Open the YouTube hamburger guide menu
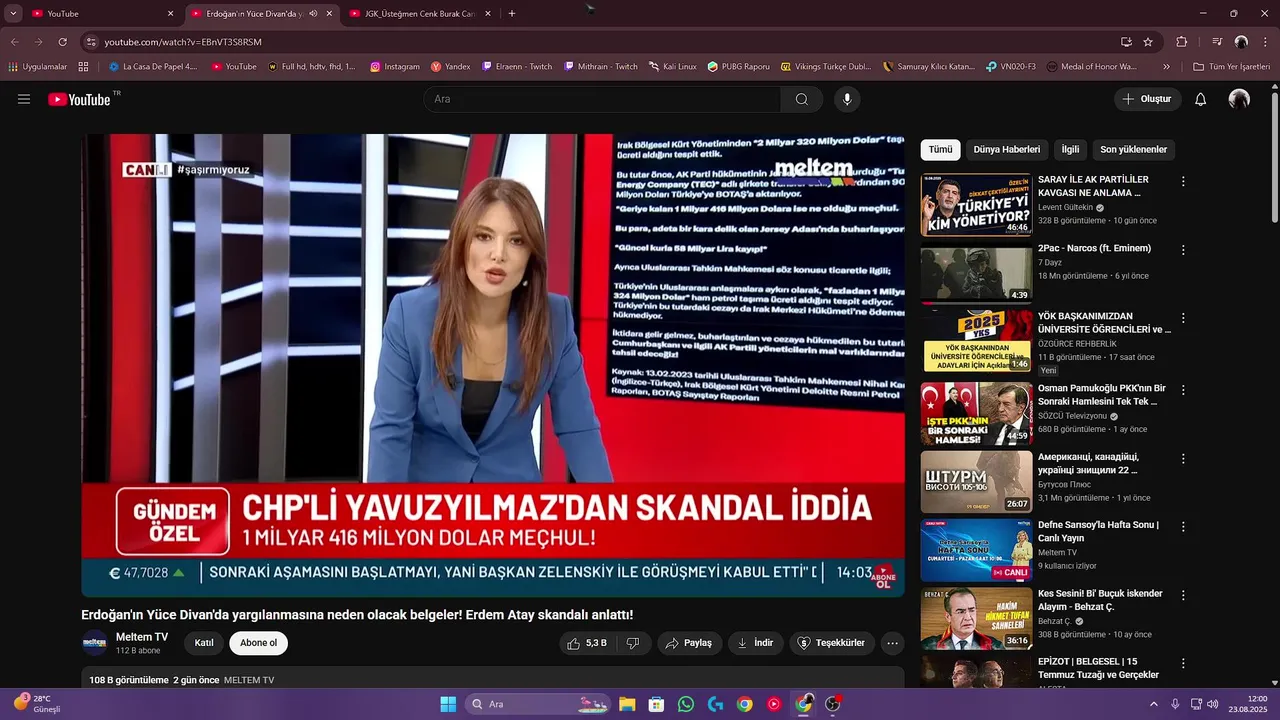The image size is (1280, 720). [x=24, y=99]
